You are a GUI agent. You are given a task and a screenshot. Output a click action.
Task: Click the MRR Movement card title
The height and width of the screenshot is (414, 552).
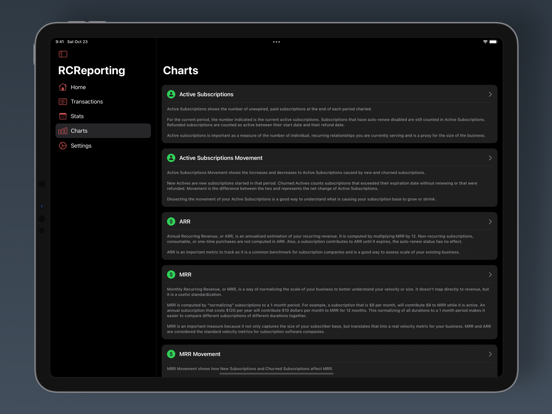pos(200,354)
